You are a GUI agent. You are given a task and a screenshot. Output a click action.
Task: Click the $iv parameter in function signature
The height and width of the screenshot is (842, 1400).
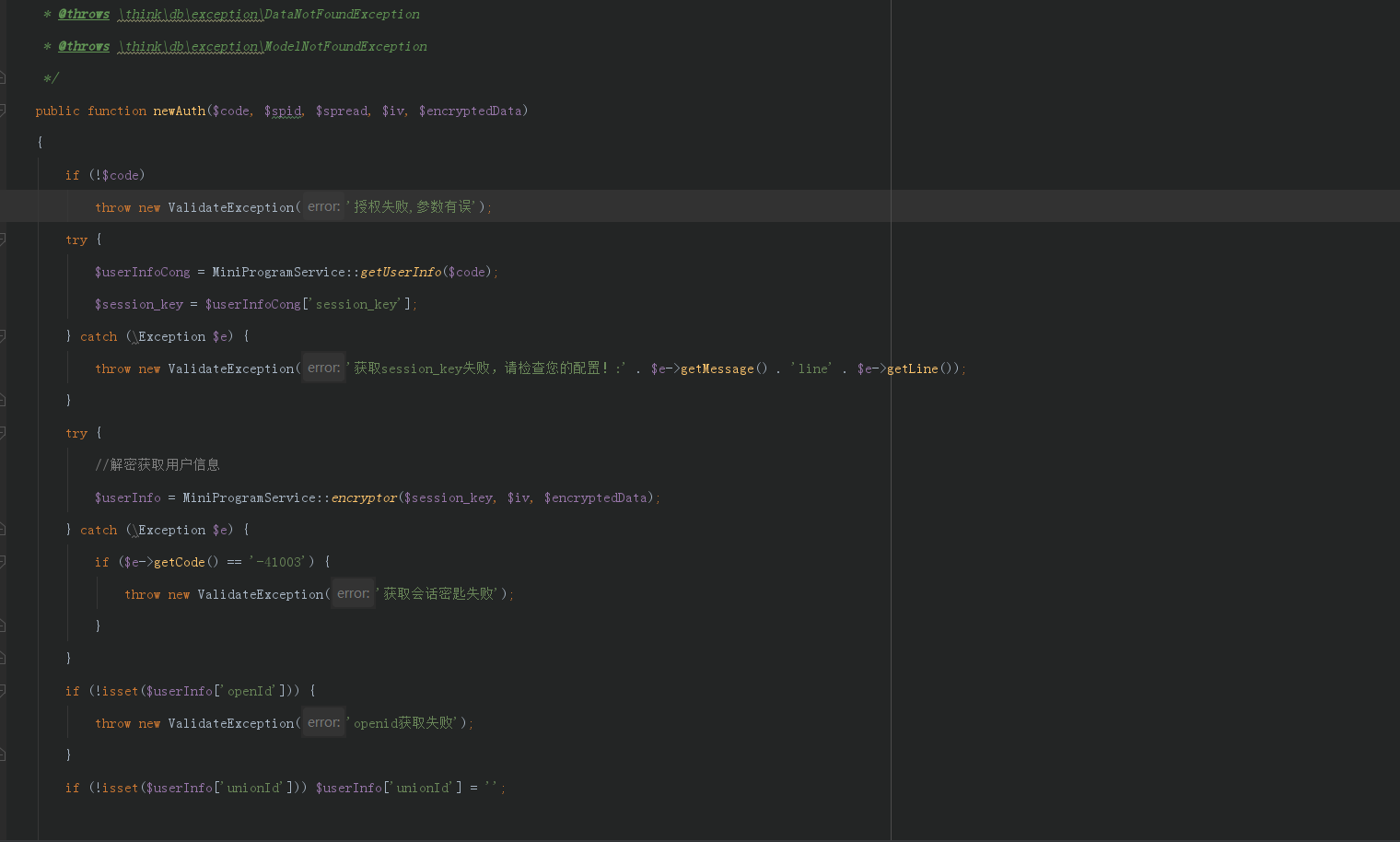(392, 111)
